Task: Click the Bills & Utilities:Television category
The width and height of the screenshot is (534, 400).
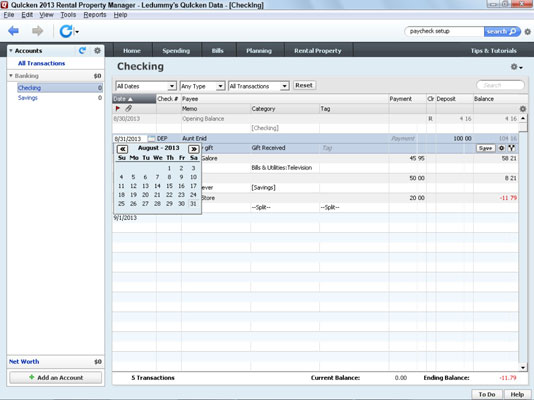Action: [282, 167]
